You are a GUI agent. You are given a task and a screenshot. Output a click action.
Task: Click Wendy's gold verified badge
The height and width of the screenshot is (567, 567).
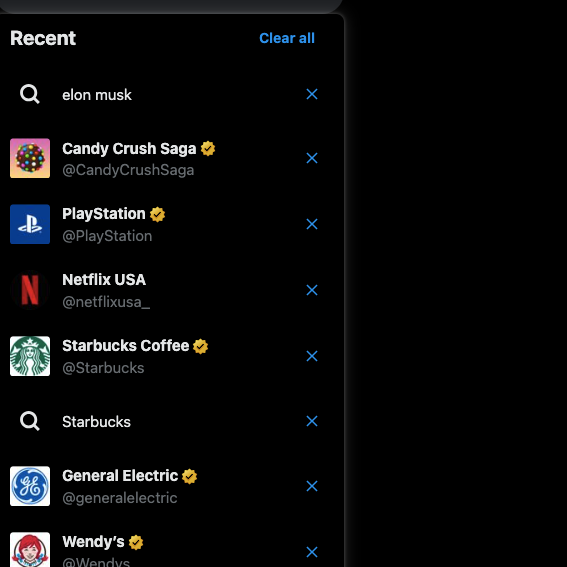click(136, 542)
